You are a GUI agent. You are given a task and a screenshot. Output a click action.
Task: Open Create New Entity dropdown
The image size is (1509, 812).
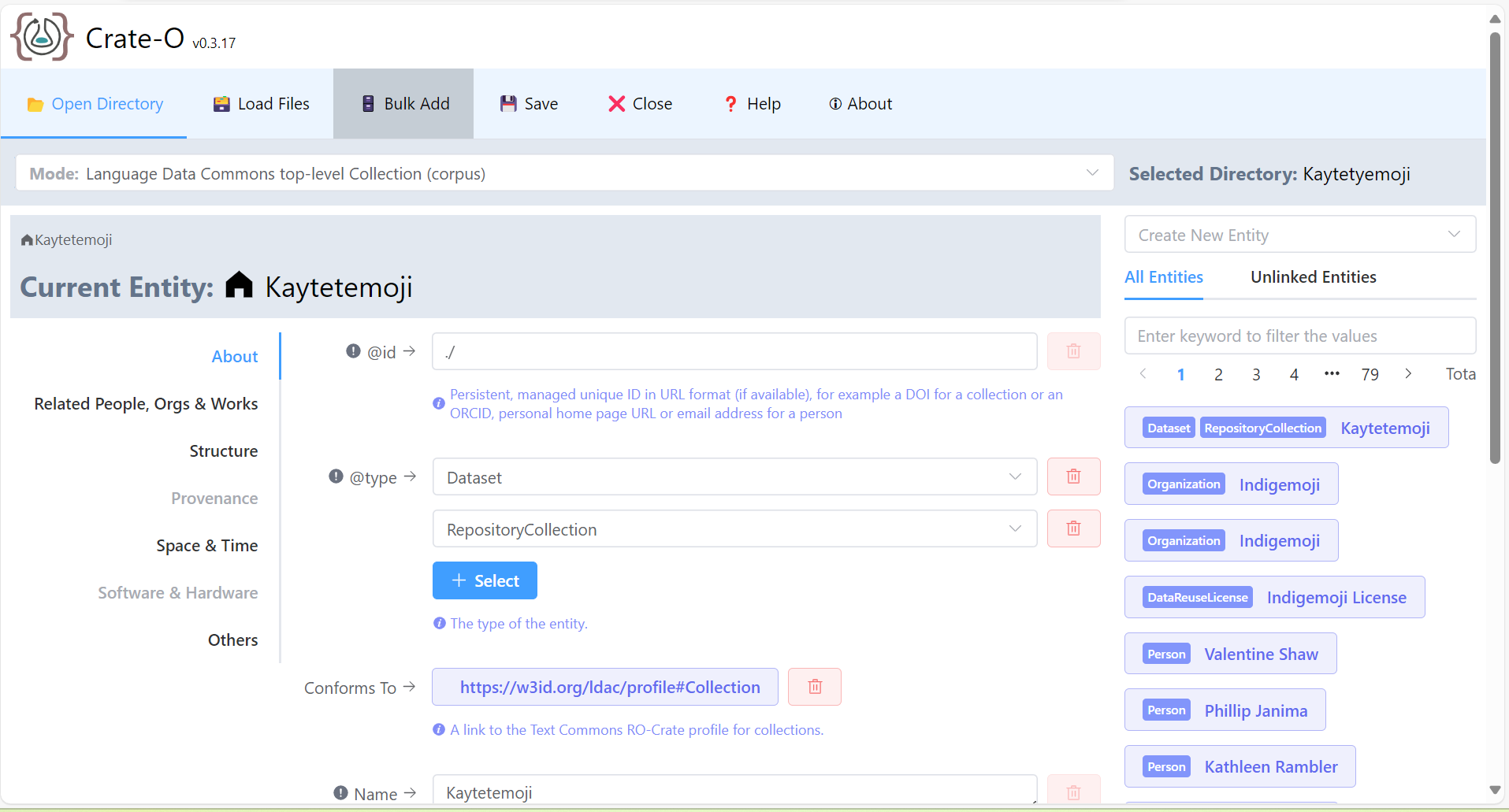(x=1300, y=235)
